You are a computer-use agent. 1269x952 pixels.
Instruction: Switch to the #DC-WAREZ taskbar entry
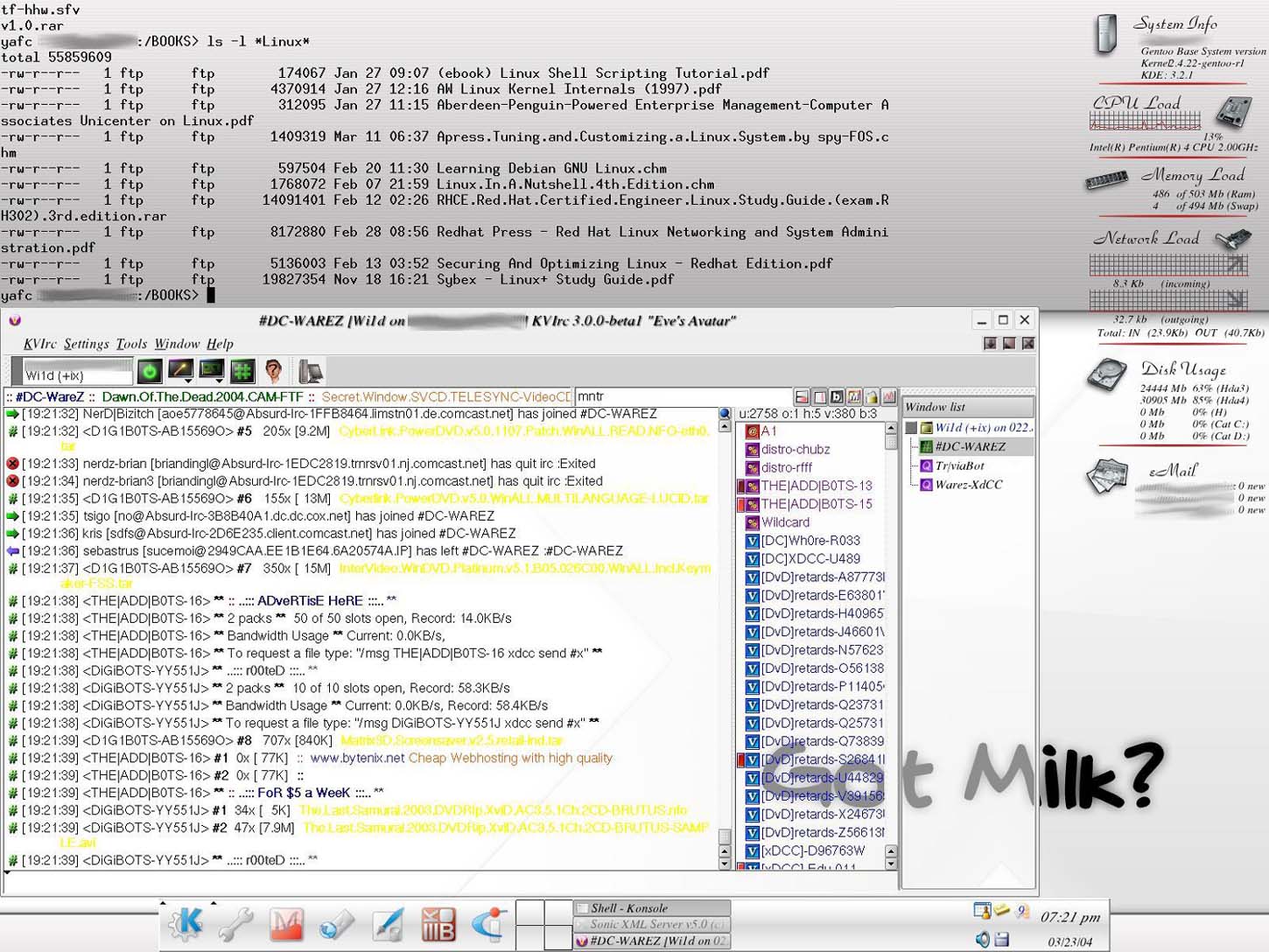652,941
